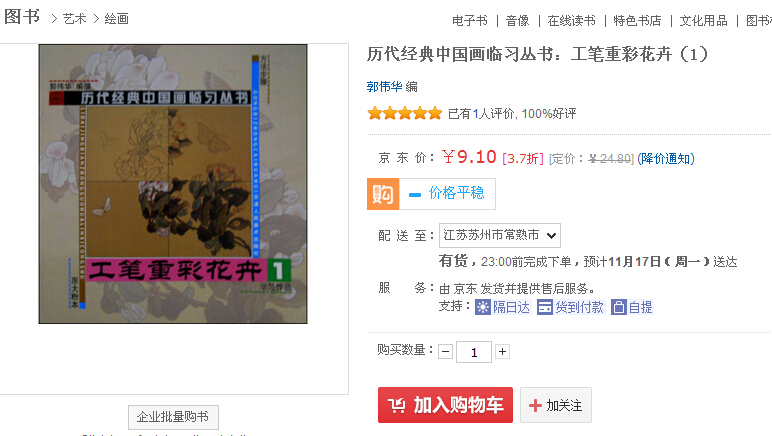
Task: Open the 在线读书 menu item
Action: coord(572,21)
